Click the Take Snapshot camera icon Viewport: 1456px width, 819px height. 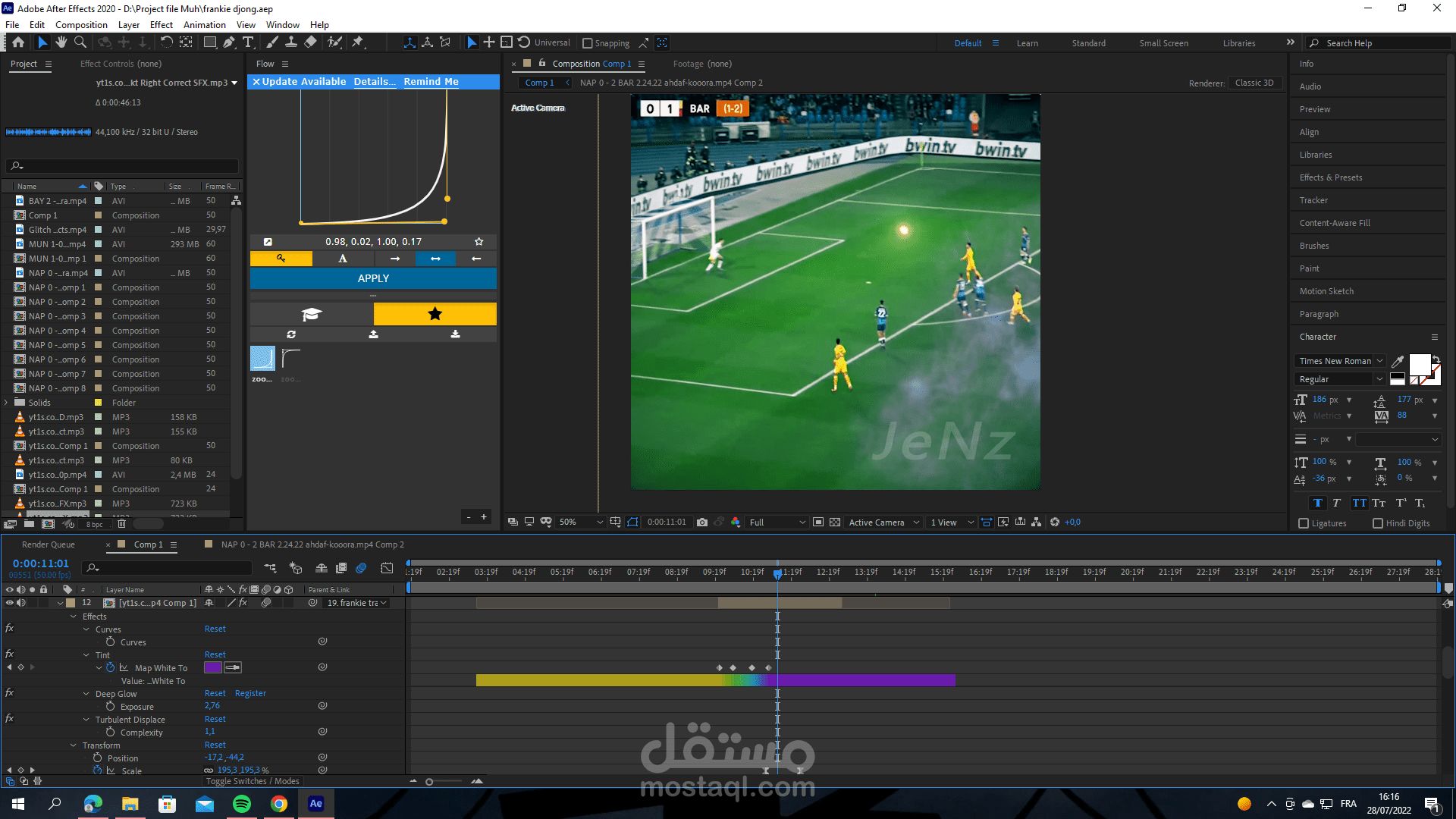(x=702, y=522)
